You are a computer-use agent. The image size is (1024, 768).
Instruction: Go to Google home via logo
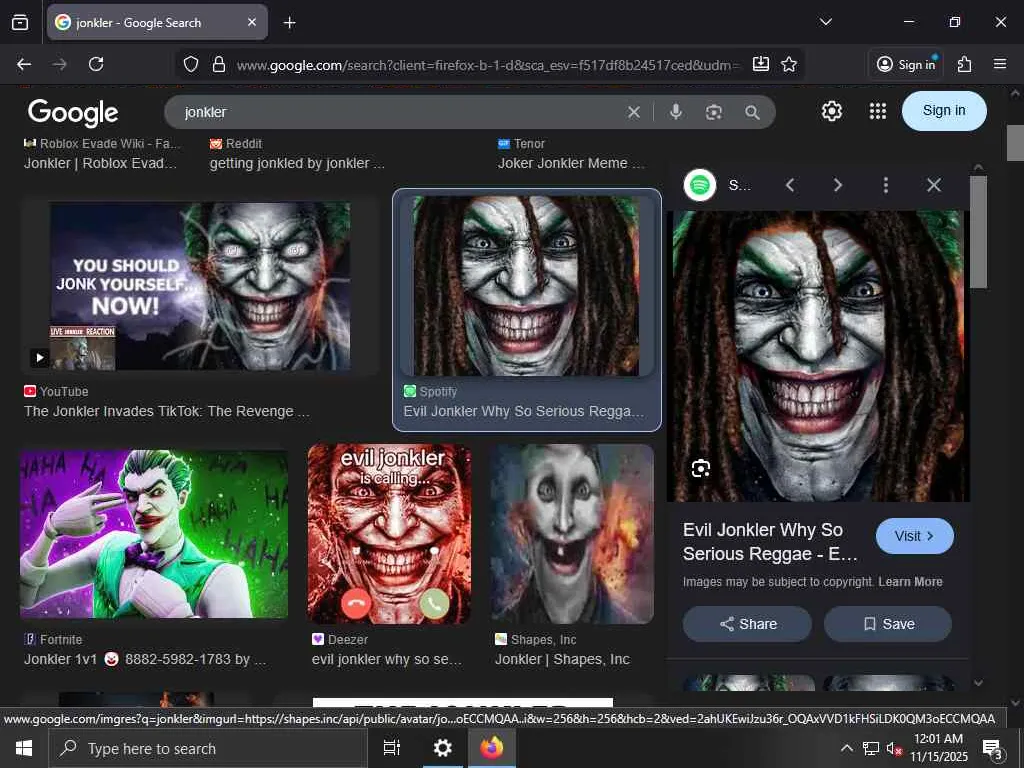73,112
